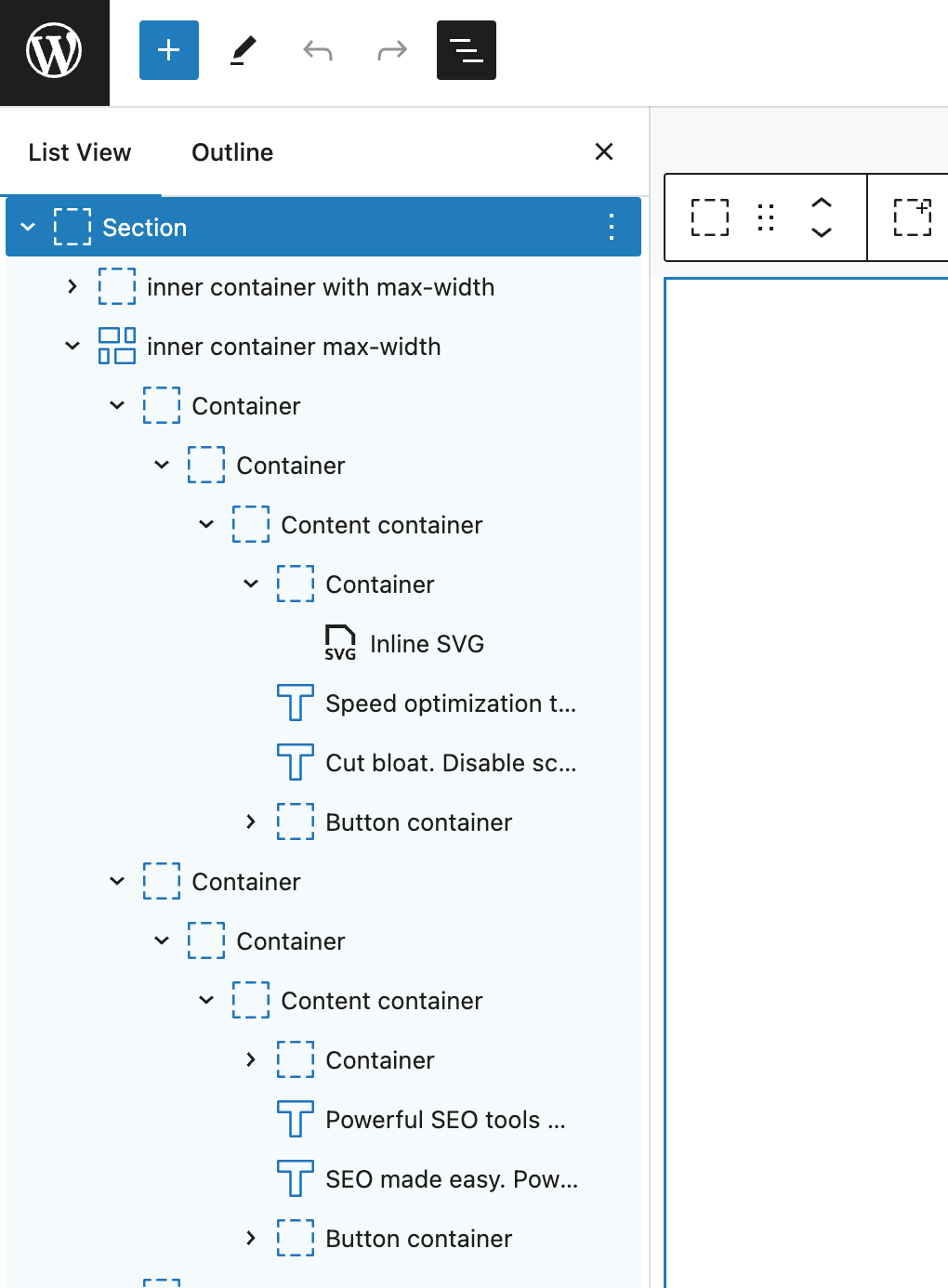Image resolution: width=948 pixels, height=1288 pixels.
Task: Click the container icon of first Button container
Action: [x=296, y=821]
